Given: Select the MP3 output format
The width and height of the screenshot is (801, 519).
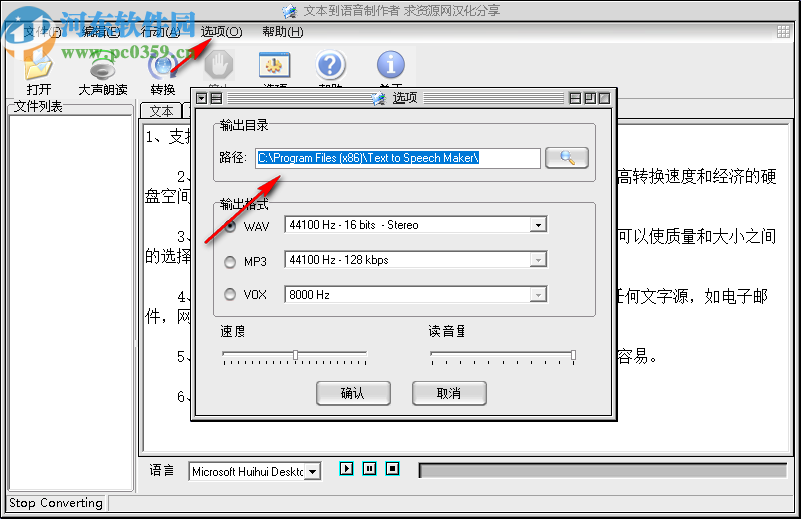Looking at the screenshot, I should (230, 262).
